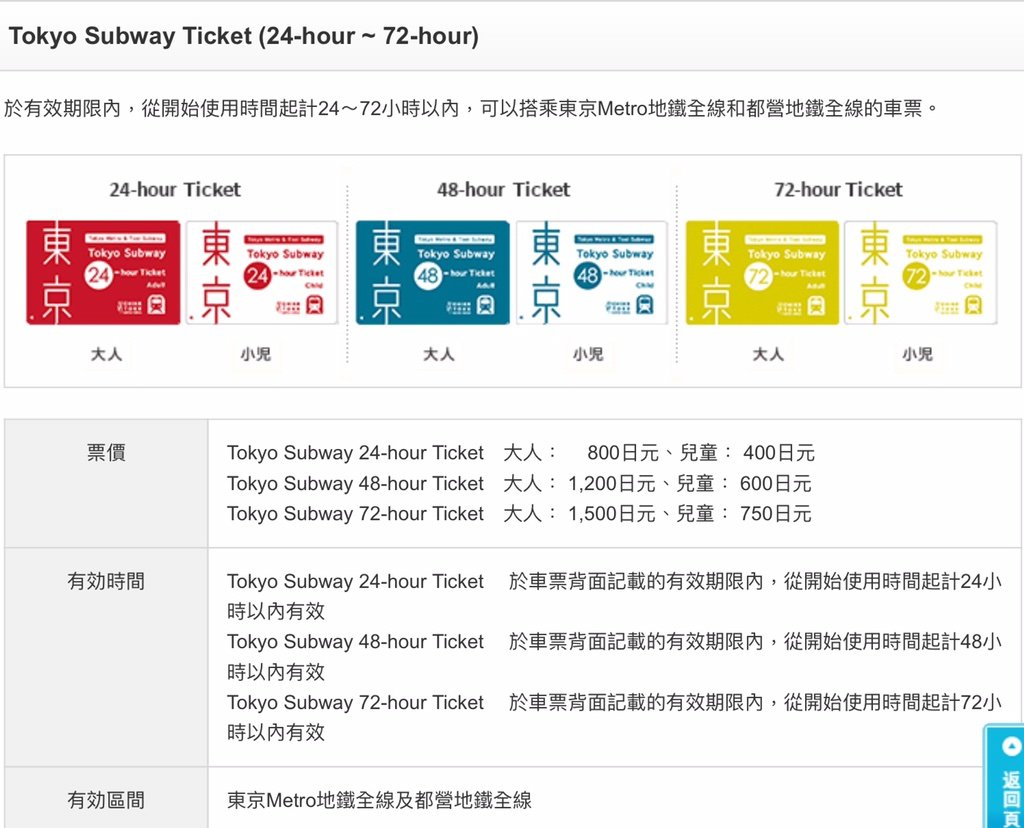Tap the 返回頁 back-to-top button
Viewport: 1024px width, 828px height.
coord(1004,776)
